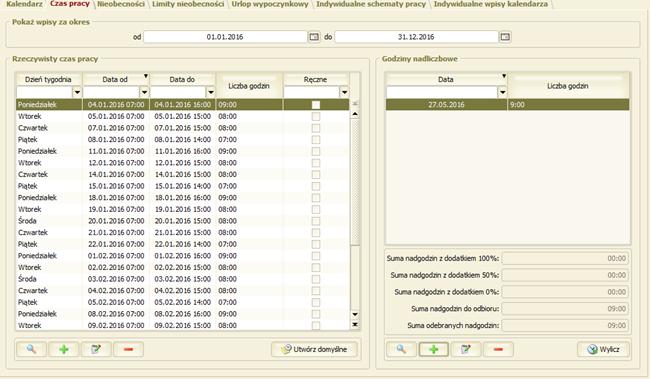Screen dimensions: 650x379
Task: Toggle Ręczne checkbox for 15.01.2016 row
Action: [316, 186]
